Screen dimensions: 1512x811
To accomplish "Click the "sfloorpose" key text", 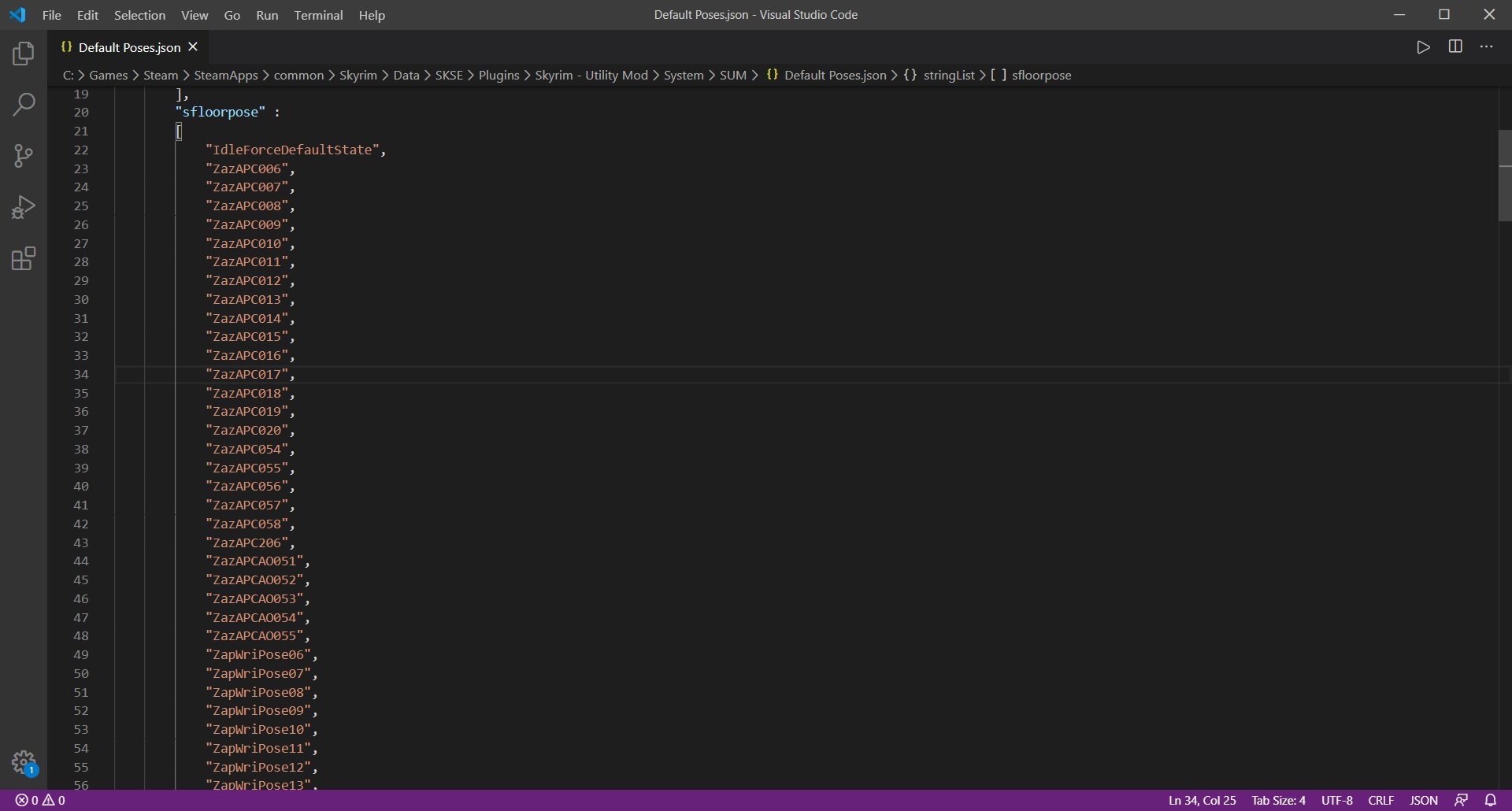I will point(220,112).
